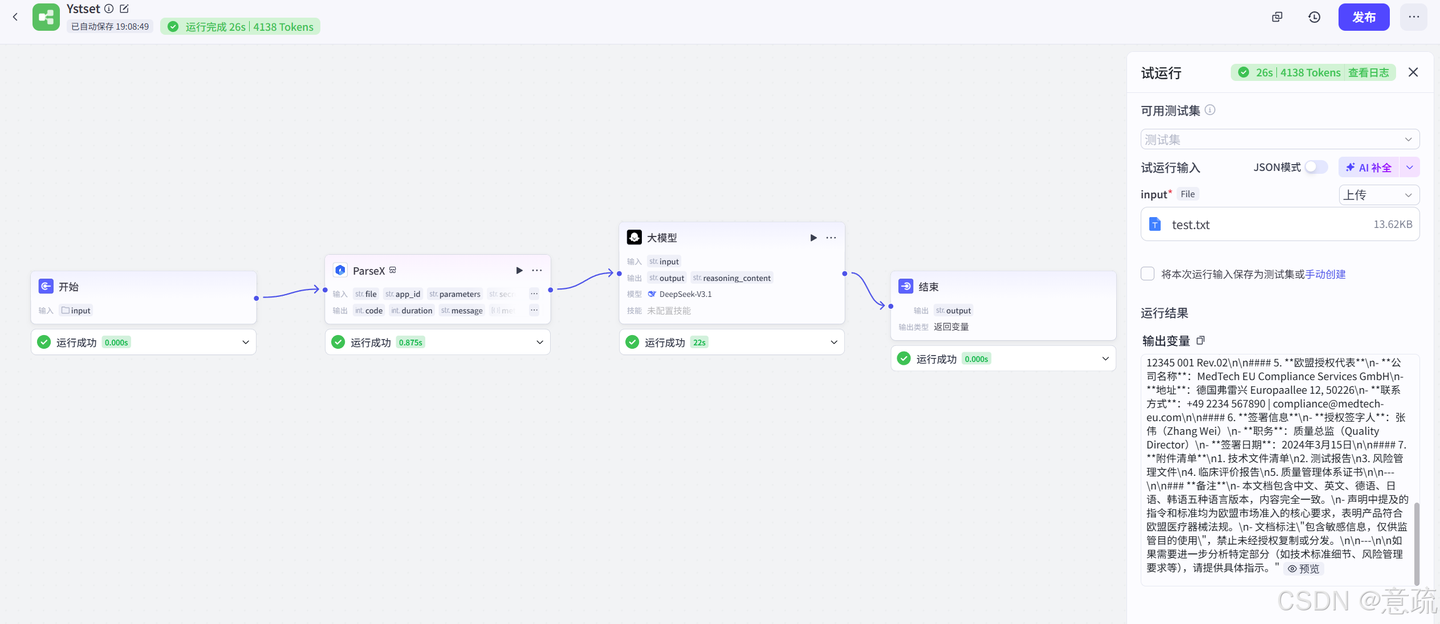Copy the 输出变量 result

point(1201,341)
